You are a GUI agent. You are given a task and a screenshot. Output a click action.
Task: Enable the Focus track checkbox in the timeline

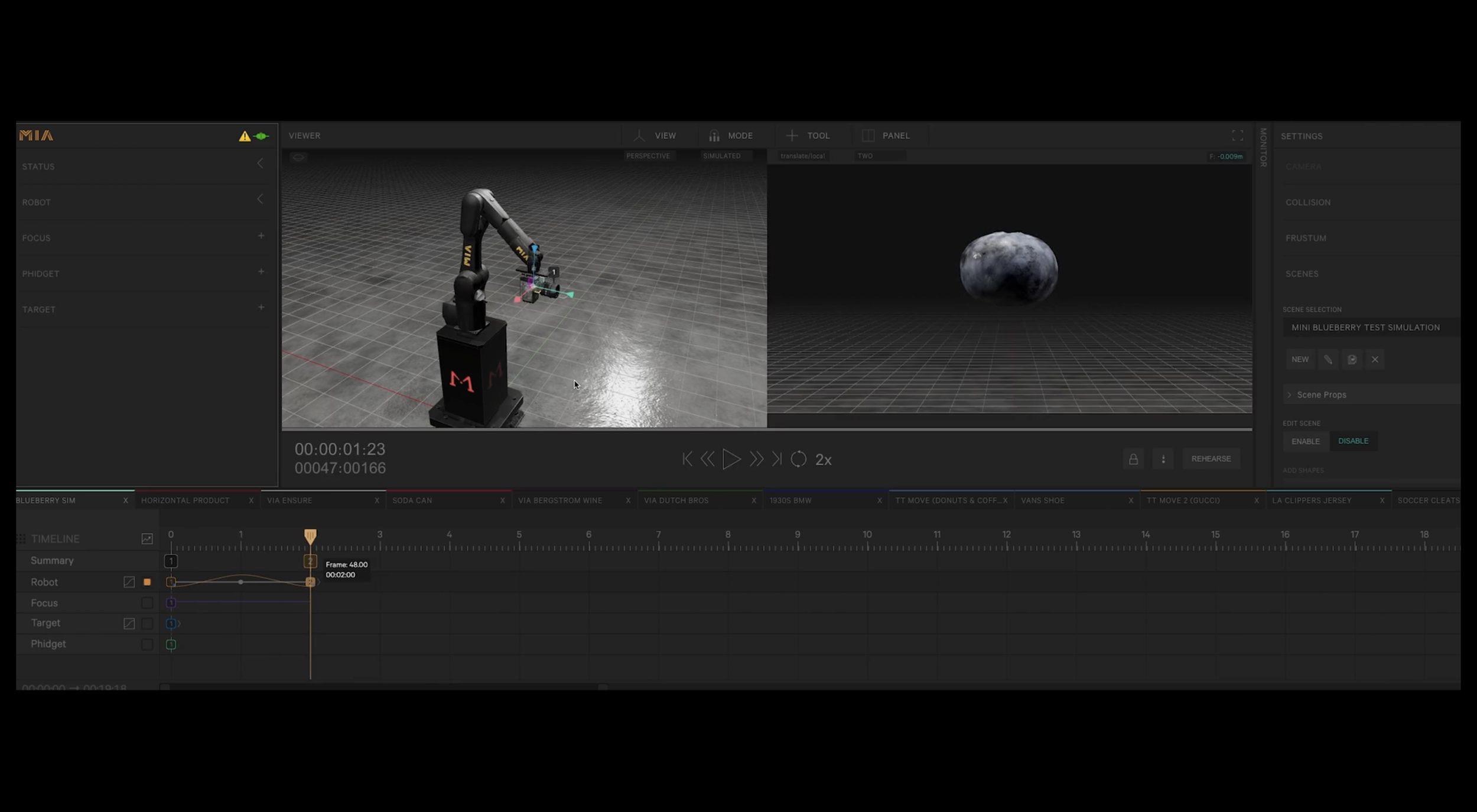point(147,604)
